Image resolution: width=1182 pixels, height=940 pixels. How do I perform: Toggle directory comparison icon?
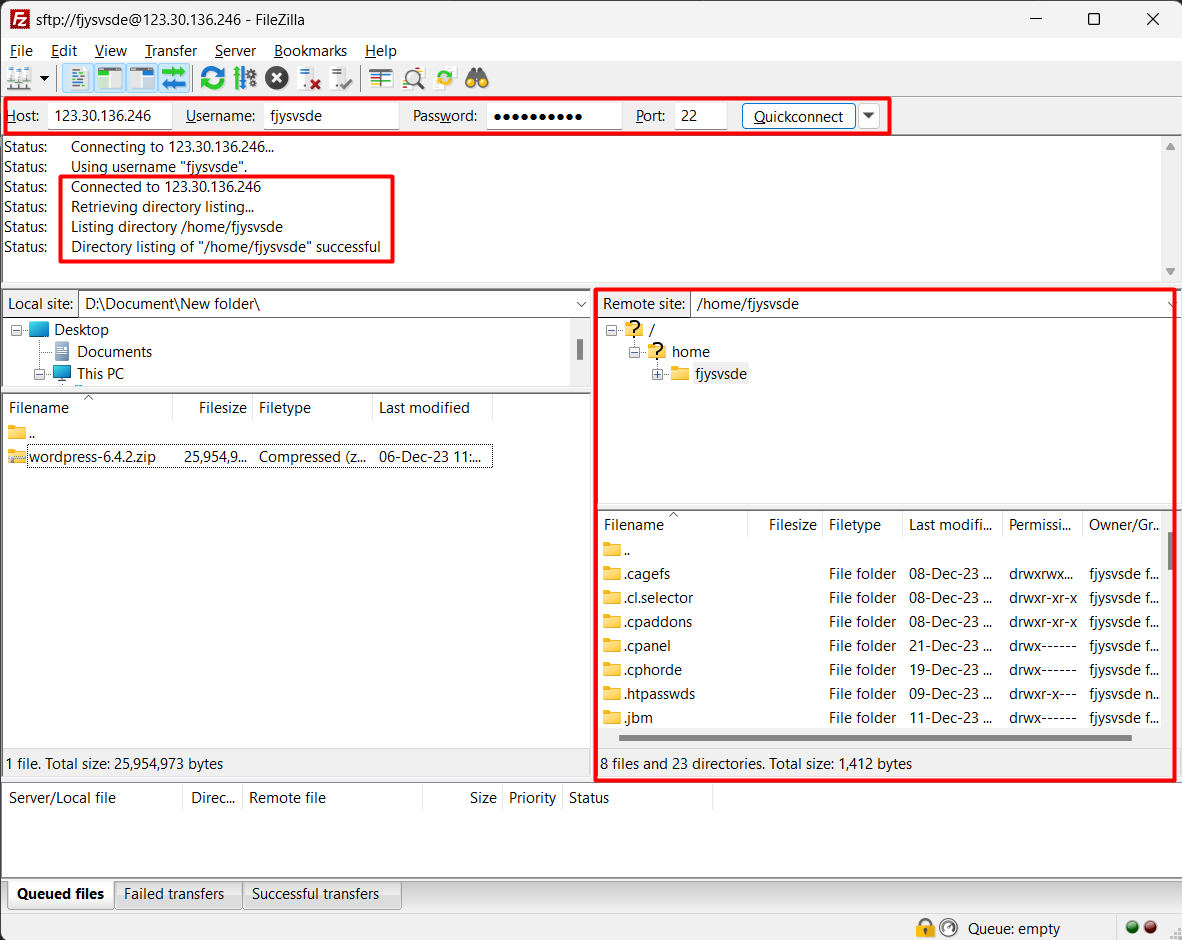pyautogui.click(x=413, y=78)
